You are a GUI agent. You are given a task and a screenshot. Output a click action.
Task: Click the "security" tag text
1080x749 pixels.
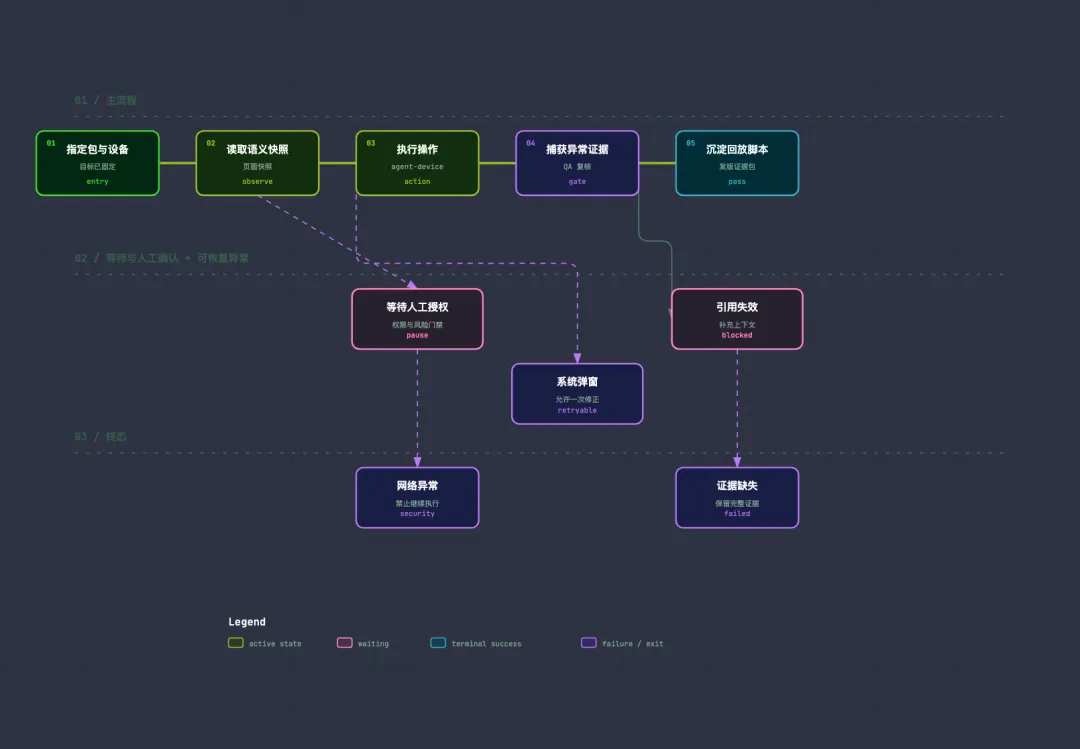point(417,514)
